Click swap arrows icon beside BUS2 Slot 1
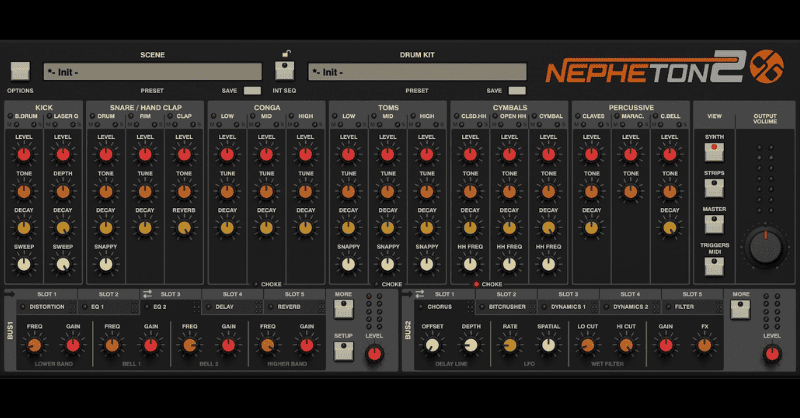Screen dimensions: 800x418 [x=419, y=294]
